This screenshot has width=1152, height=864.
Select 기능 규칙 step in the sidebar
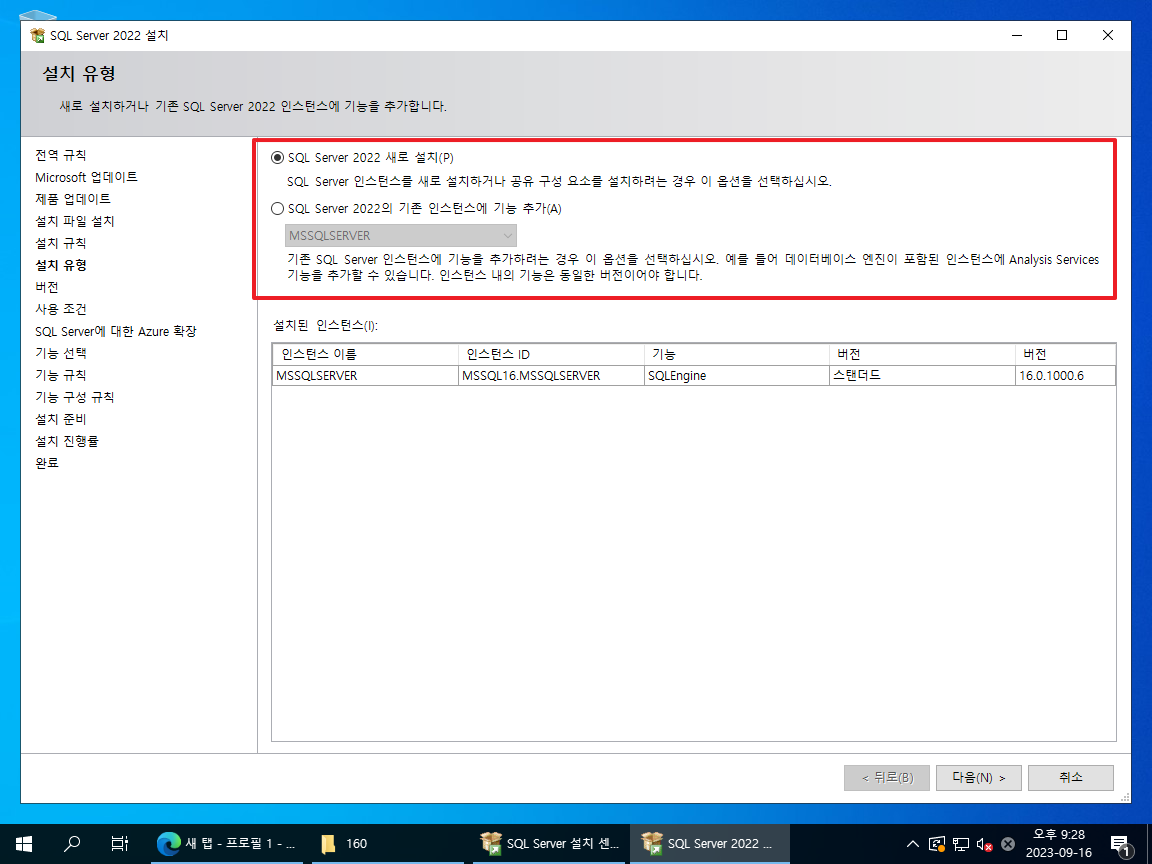[x=61, y=375]
